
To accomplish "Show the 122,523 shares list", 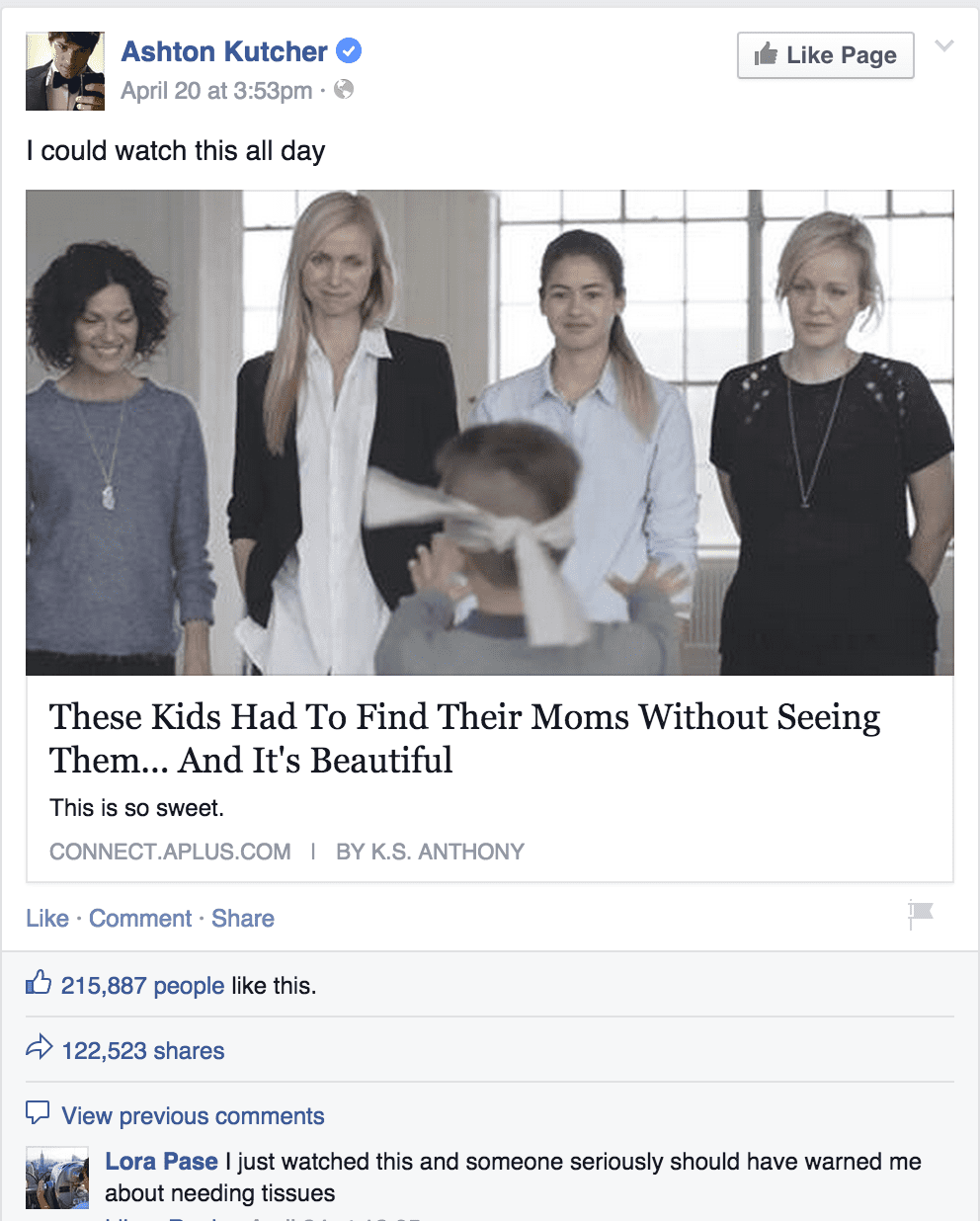I will click(143, 1051).
